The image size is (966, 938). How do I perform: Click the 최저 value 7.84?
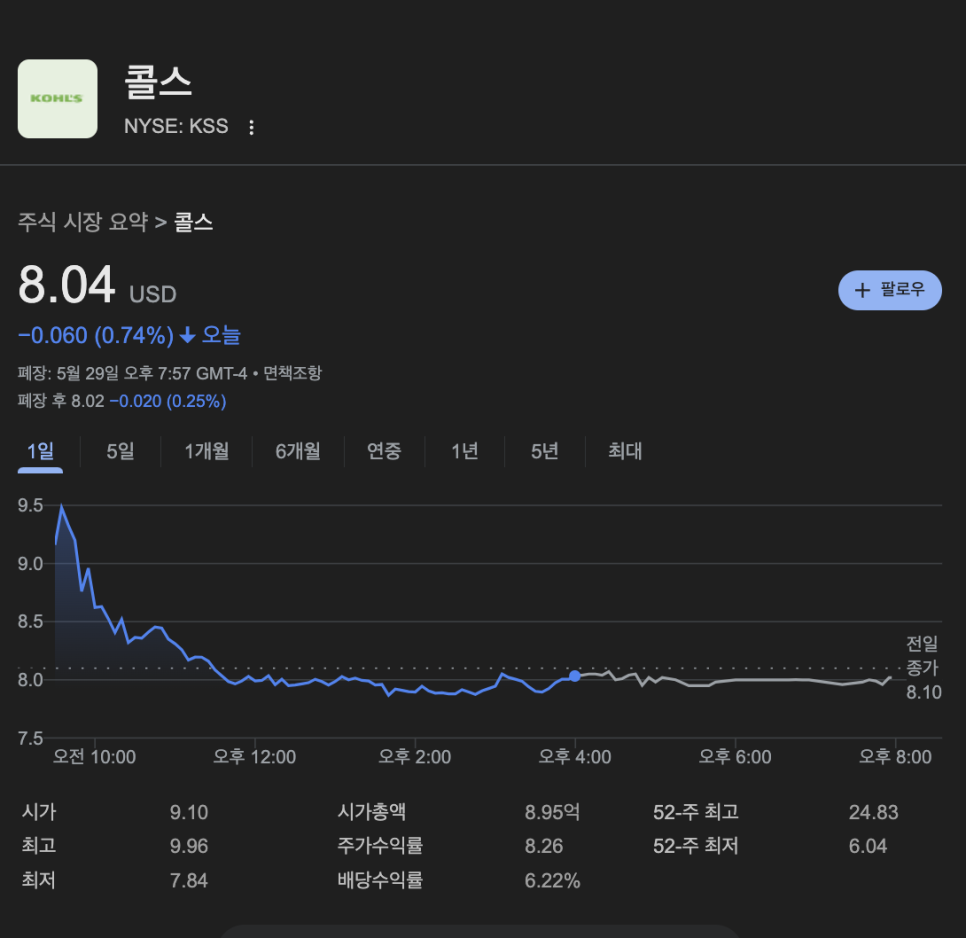coord(189,881)
